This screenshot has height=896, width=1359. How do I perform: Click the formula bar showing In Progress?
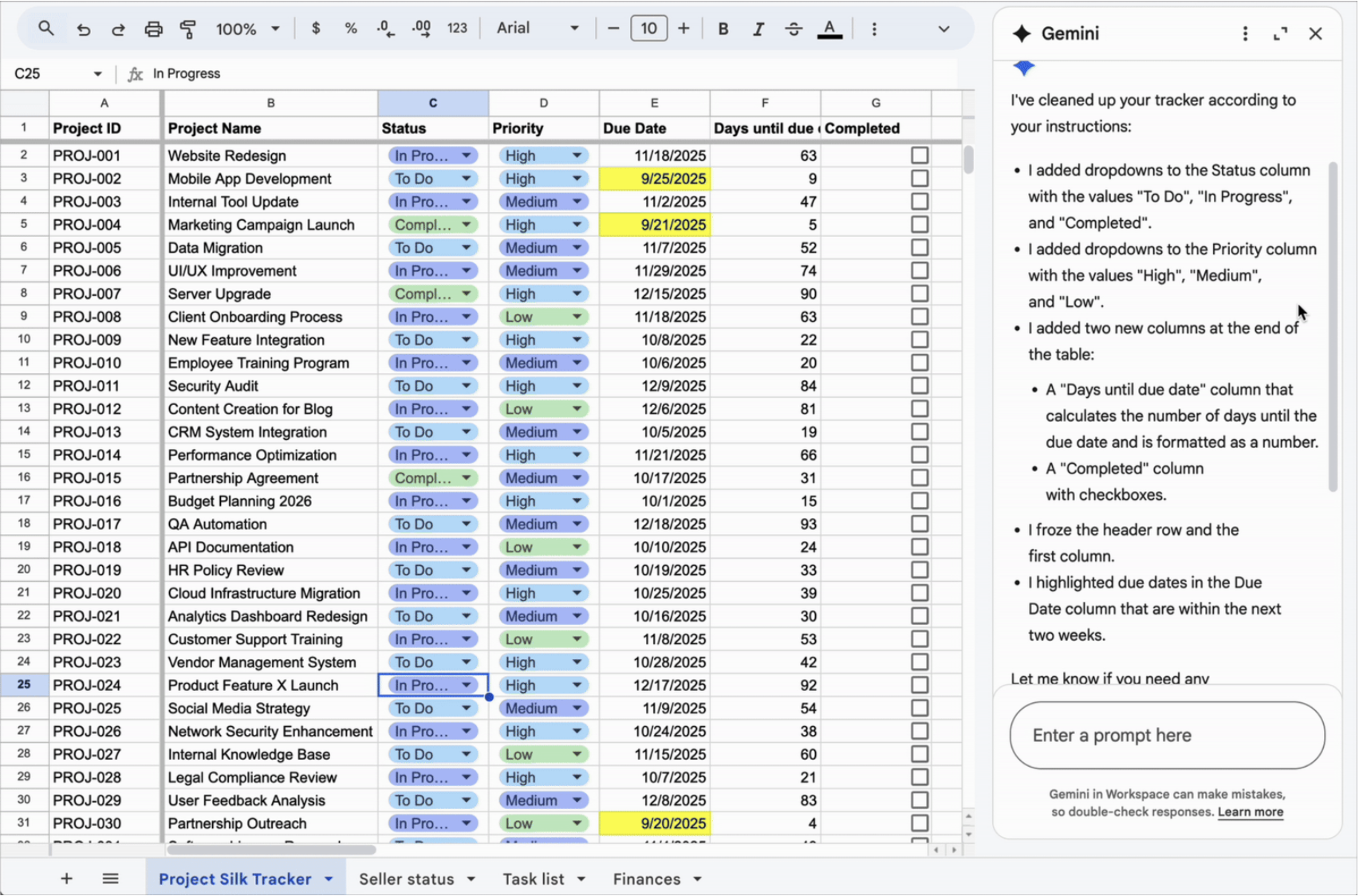[x=550, y=73]
